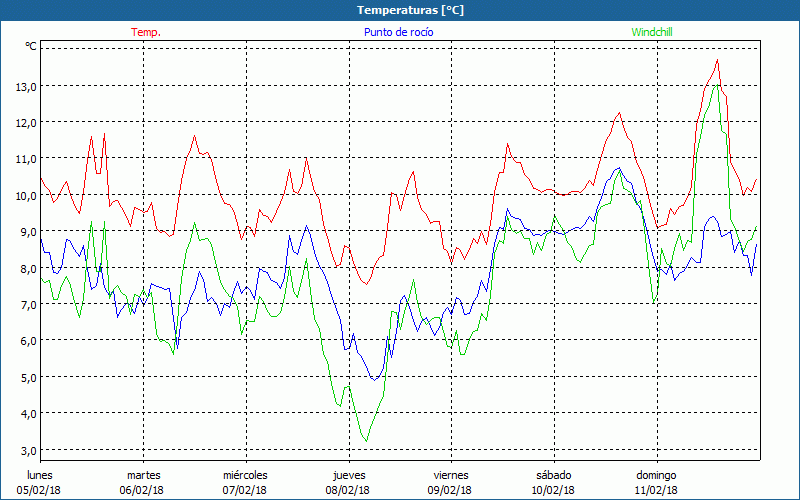
Task: Click the green line's lowest point on jueves
Action: pos(366,441)
